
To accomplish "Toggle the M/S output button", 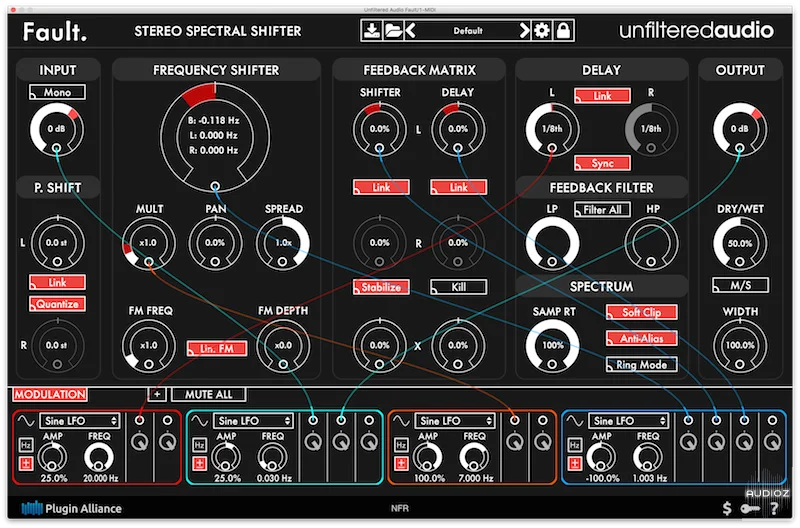I will [740, 286].
